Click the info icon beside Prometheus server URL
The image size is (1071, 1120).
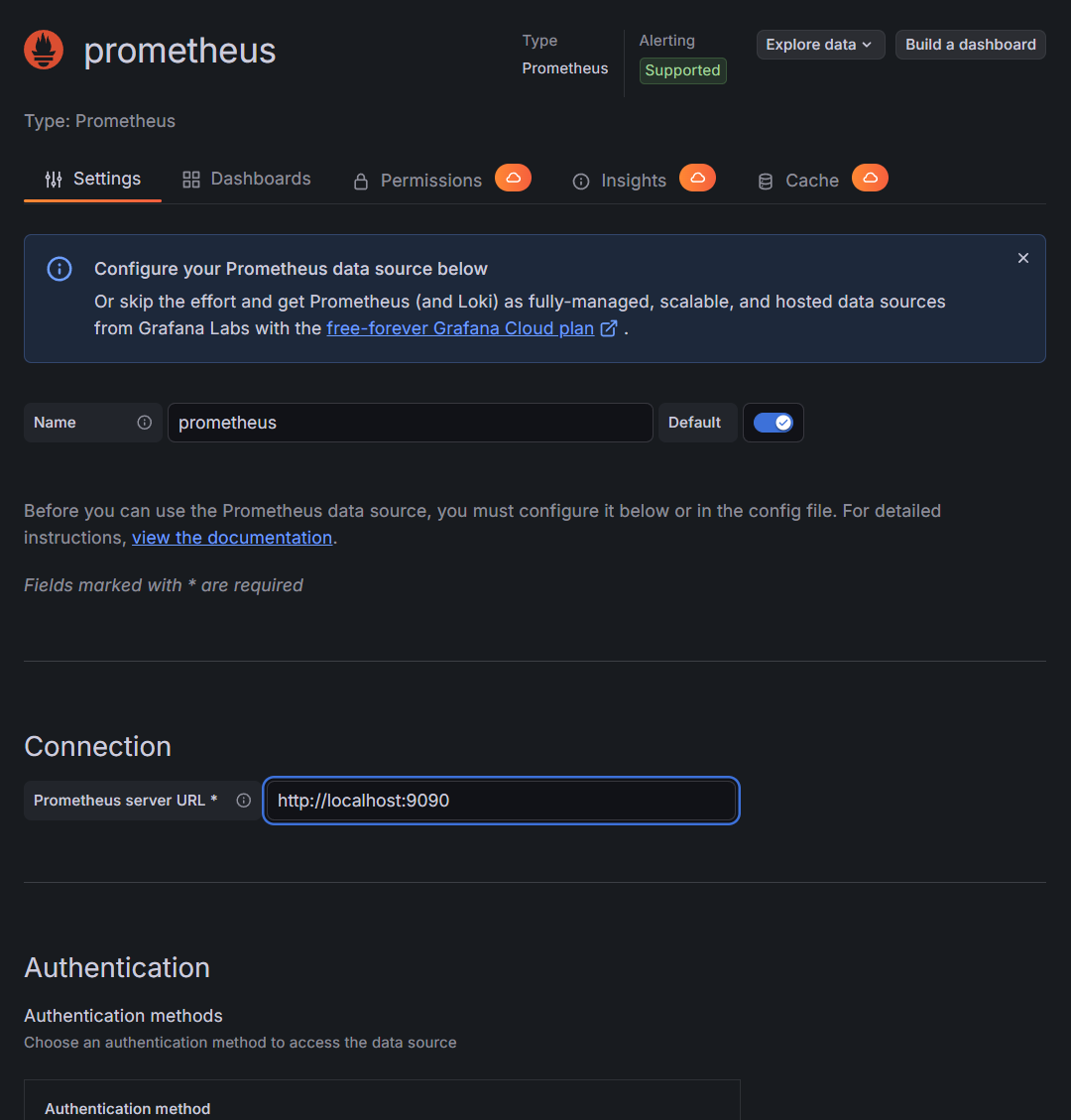pyautogui.click(x=244, y=801)
